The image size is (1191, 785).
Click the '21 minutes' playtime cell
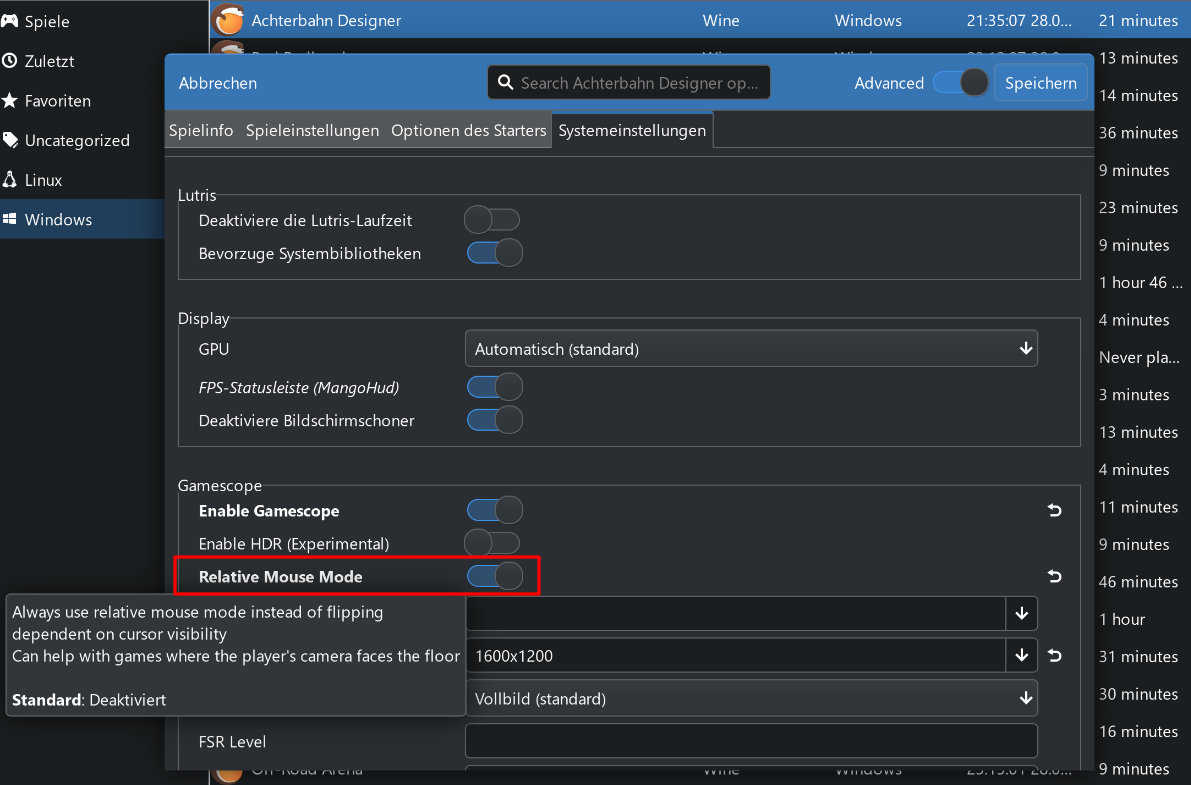pos(1138,21)
